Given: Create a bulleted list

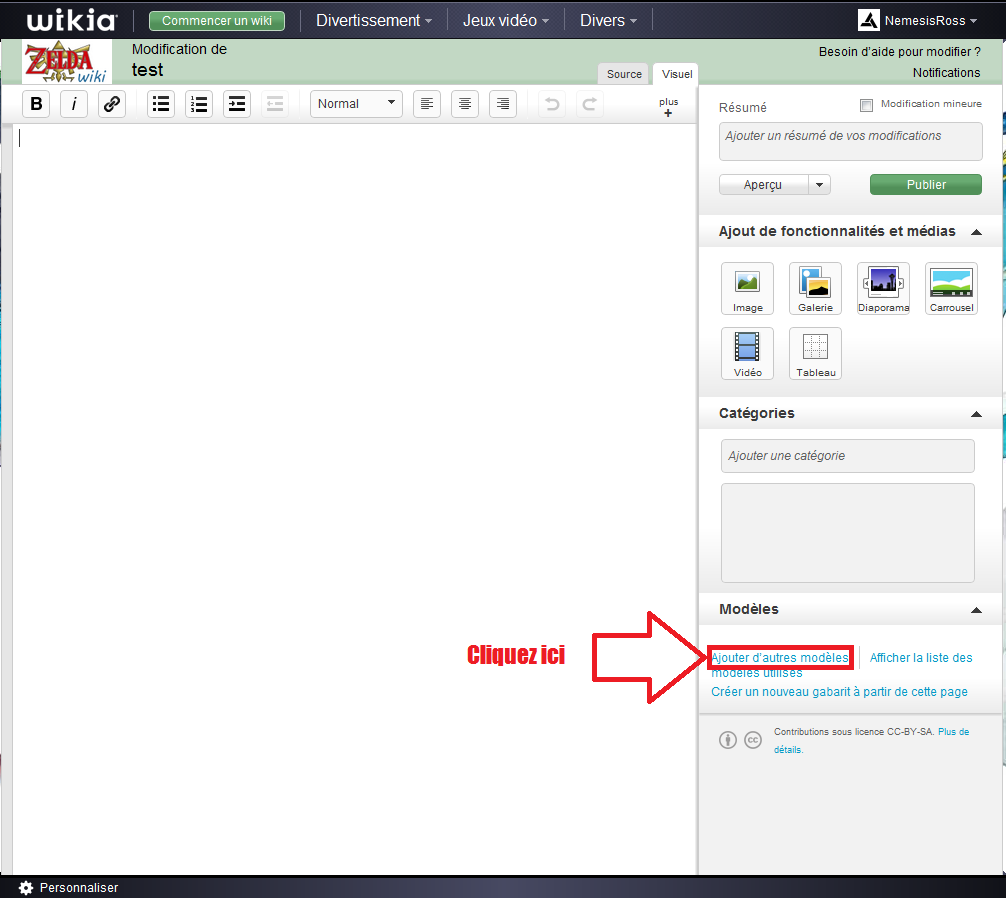Looking at the screenshot, I should tap(161, 104).
